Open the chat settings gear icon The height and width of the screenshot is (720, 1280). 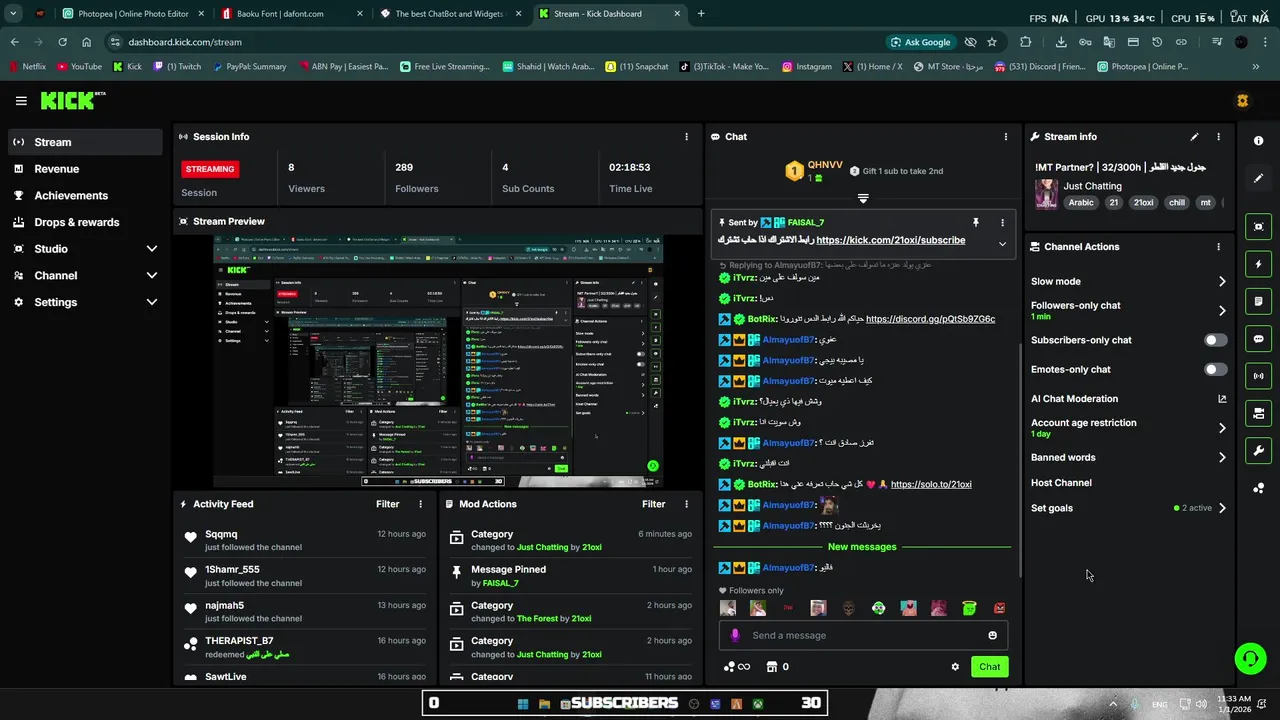pyautogui.click(x=955, y=667)
